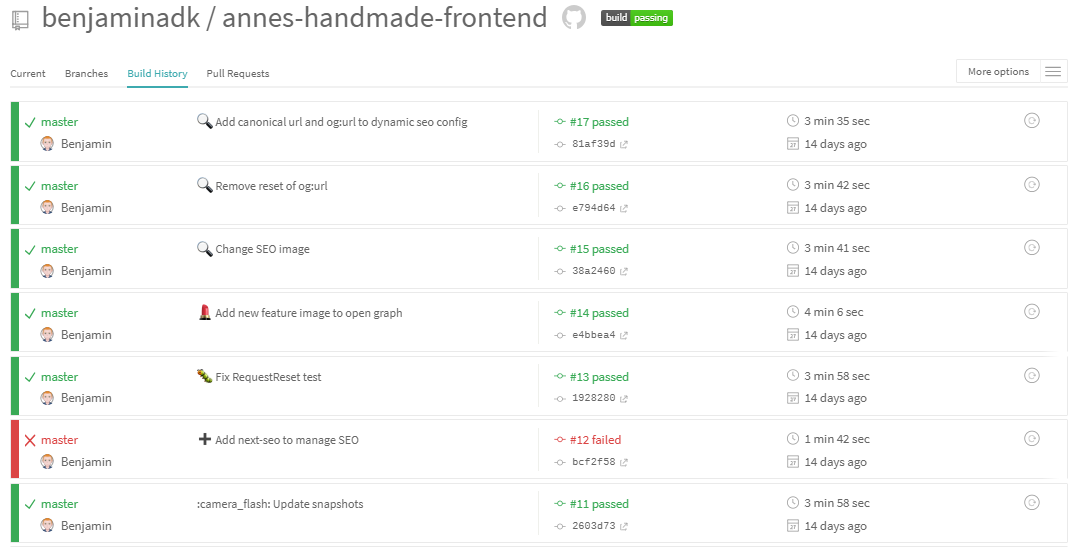
Task: Restart build #12 failed with its restart icon
Action: 1032,439
